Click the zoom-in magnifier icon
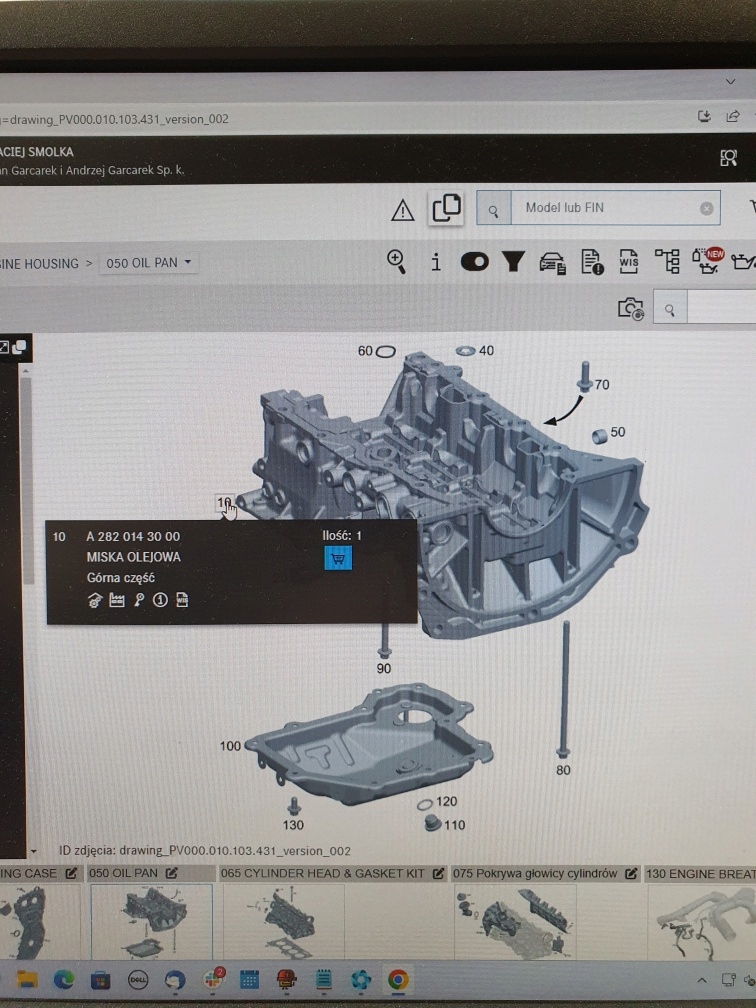Viewport: 756px width, 1008px height. pyautogui.click(x=397, y=261)
